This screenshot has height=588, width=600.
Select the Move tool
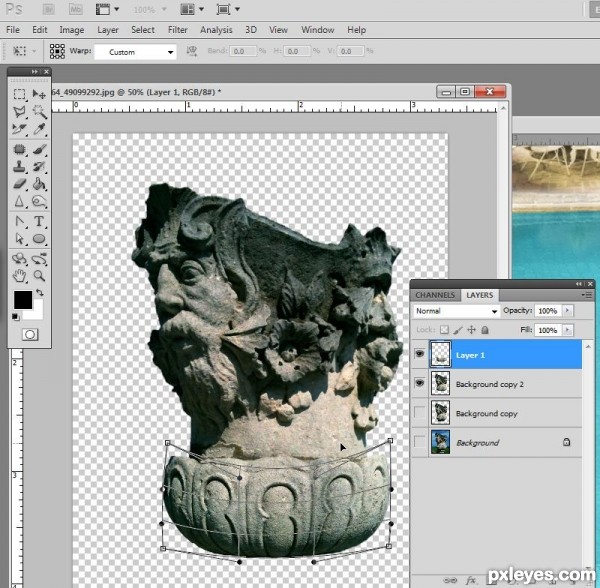click(x=39, y=94)
